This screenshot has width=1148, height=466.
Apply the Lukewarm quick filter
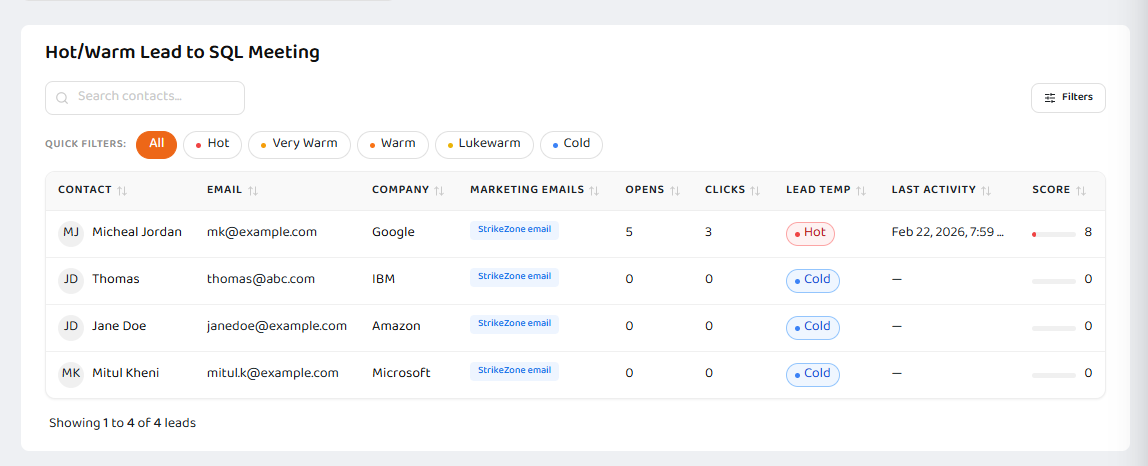[x=485, y=144]
